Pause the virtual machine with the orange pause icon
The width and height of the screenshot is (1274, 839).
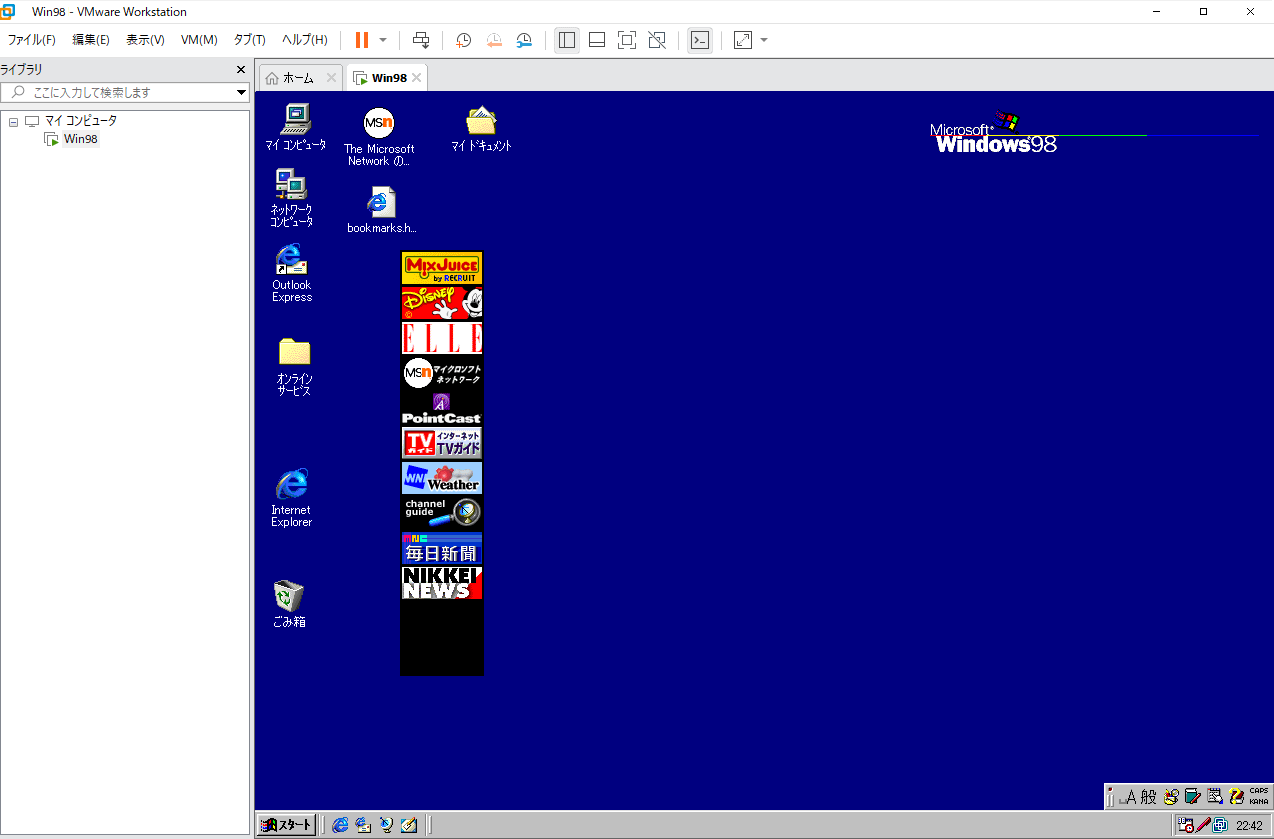tap(362, 40)
